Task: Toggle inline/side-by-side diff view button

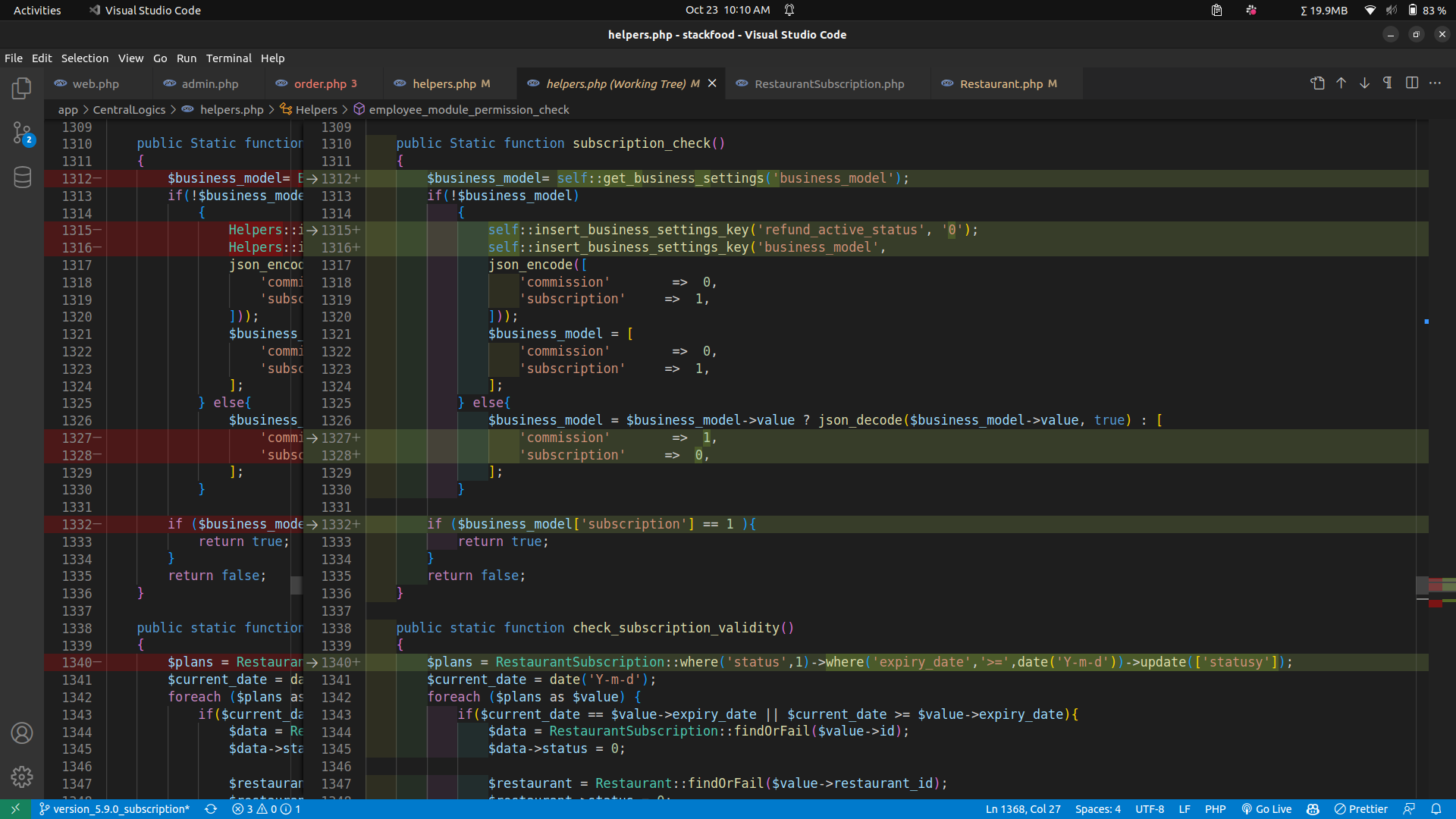Action: click(1411, 83)
